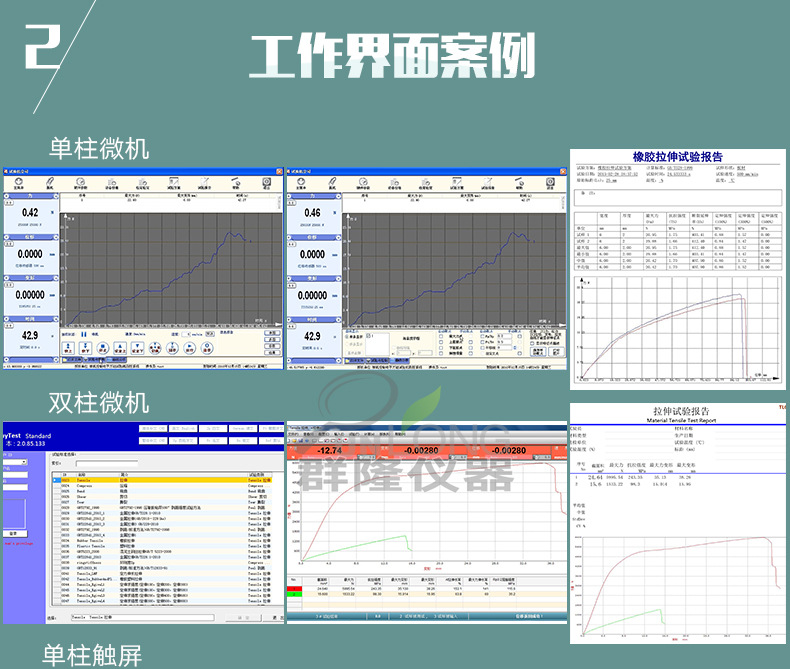Click the square double up-arrow button in the 0.42 window
Screen dimensions: 790x669
(68, 348)
